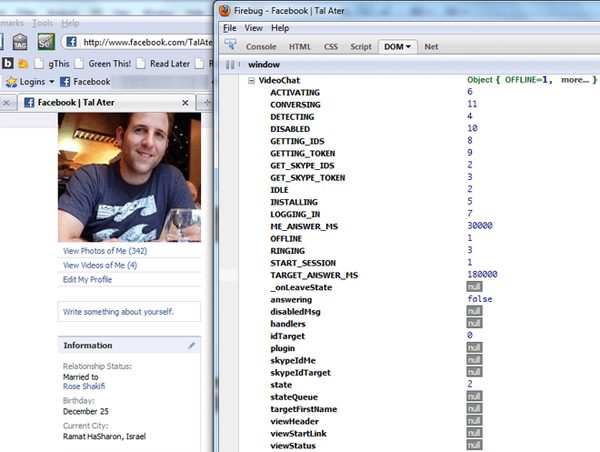Switch to the Console tab

click(x=261, y=47)
